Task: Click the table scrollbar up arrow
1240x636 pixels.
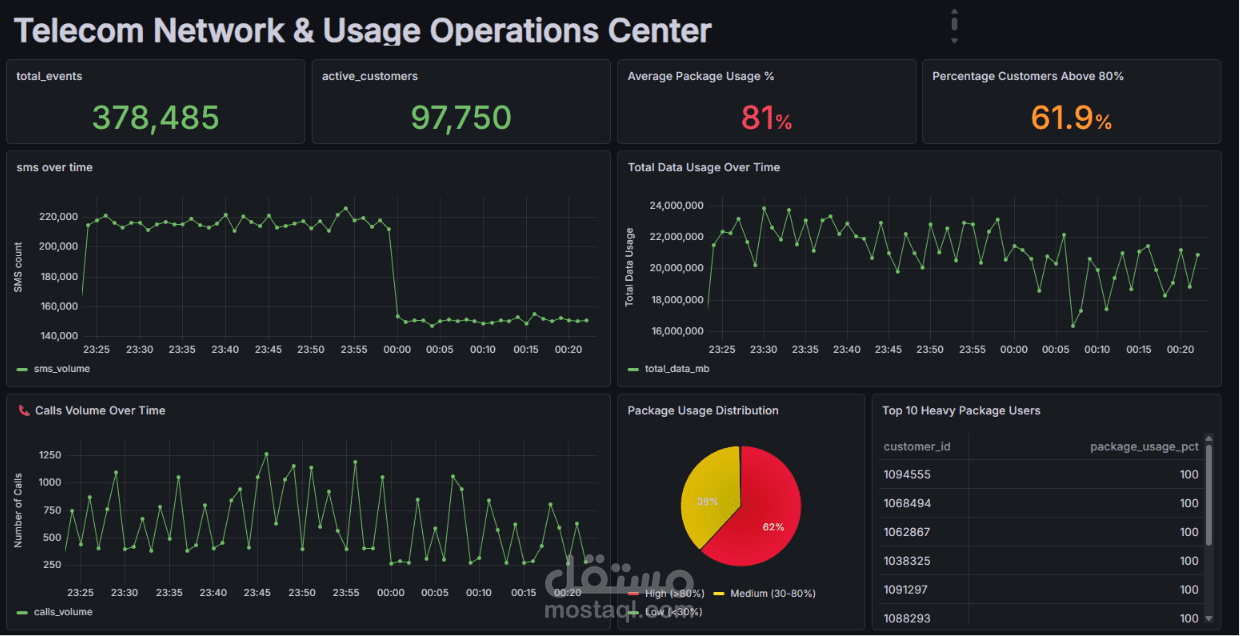Action: point(1209,438)
